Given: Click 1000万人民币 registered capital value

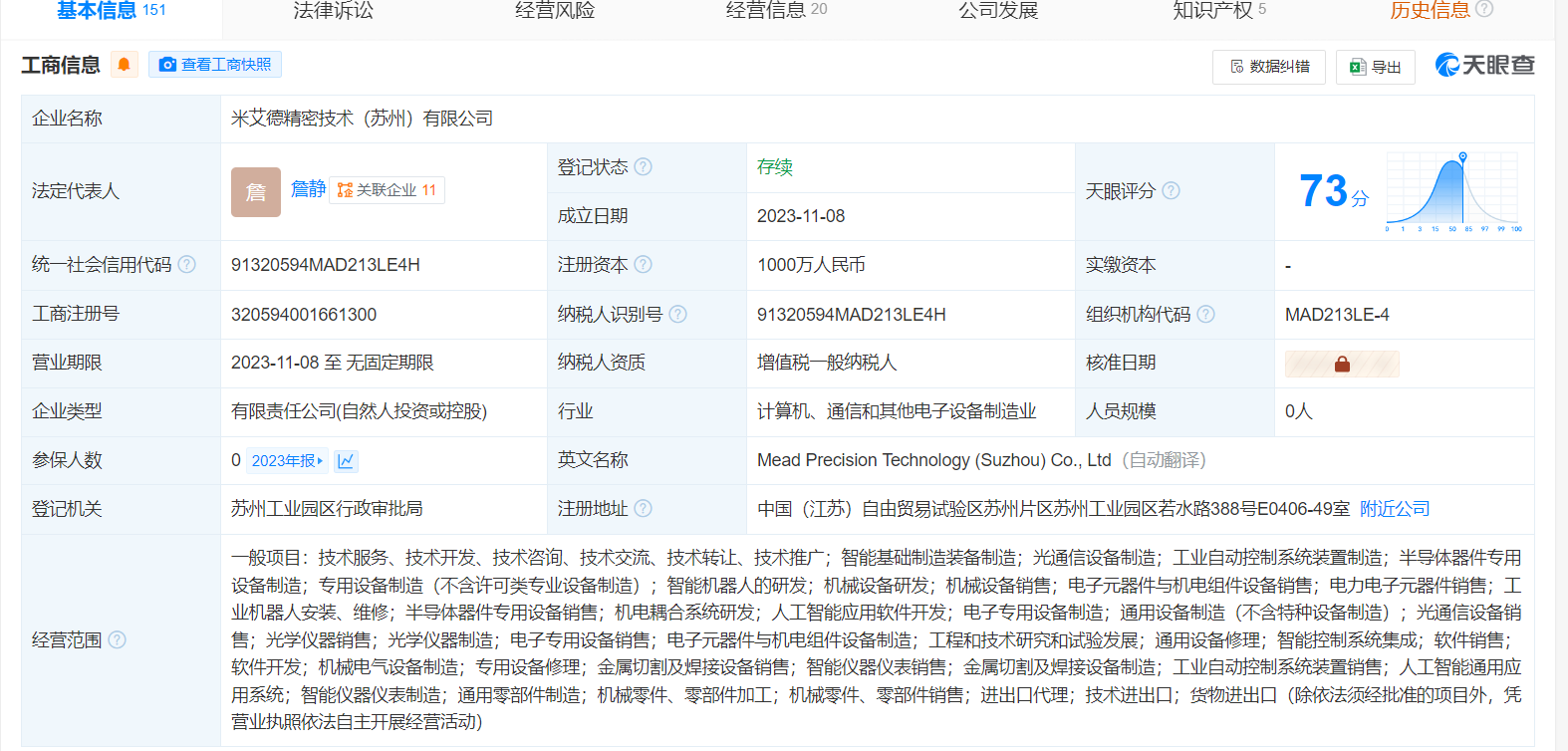Looking at the screenshot, I should [811, 265].
